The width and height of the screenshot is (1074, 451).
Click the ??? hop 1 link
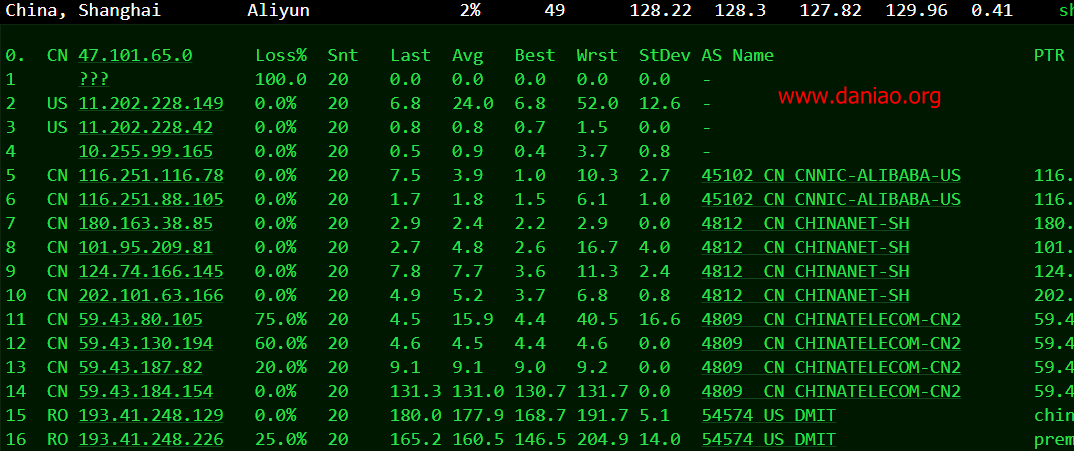point(94,80)
